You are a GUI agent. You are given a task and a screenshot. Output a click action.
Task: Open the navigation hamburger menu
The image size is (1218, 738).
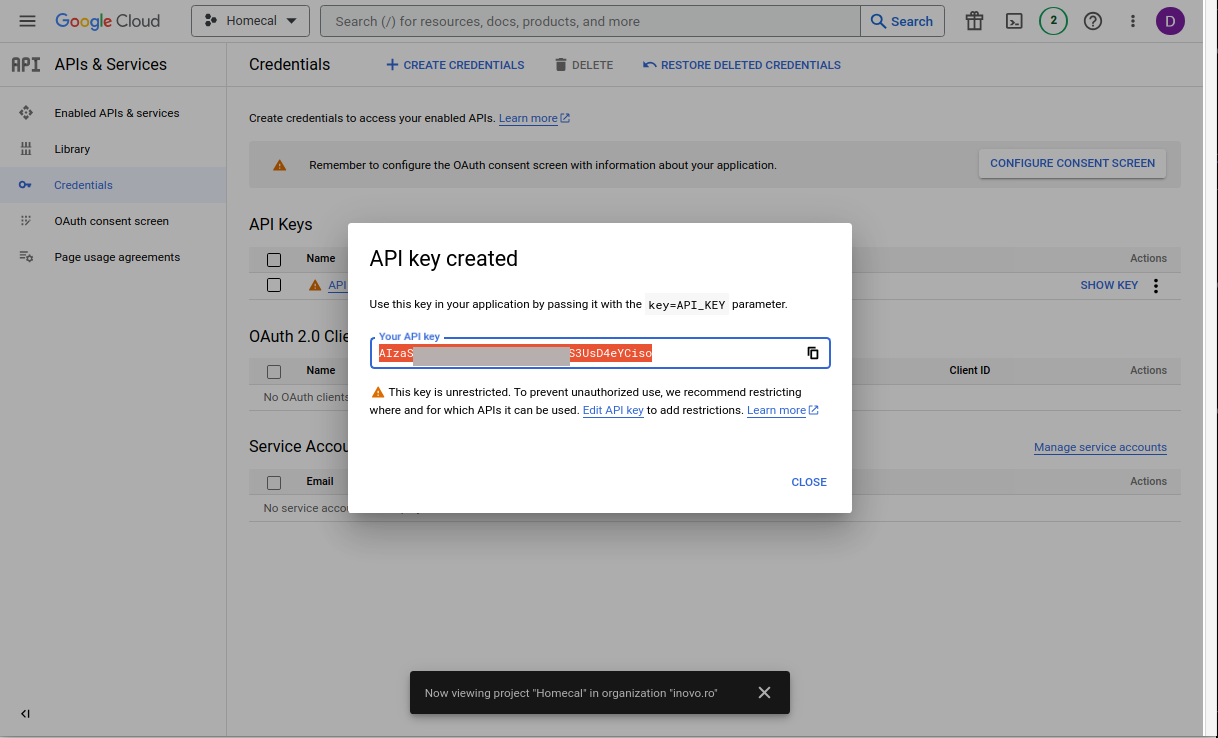click(27, 20)
